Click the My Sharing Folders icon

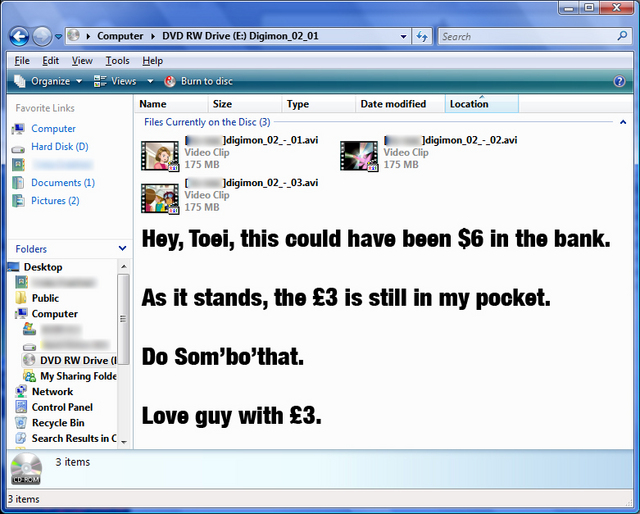29,376
